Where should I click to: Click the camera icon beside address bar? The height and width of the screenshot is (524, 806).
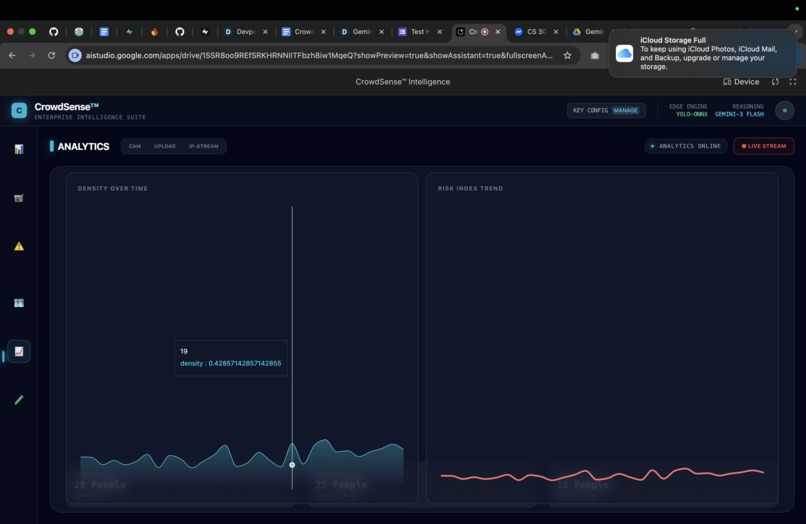pyautogui.click(x=595, y=56)
